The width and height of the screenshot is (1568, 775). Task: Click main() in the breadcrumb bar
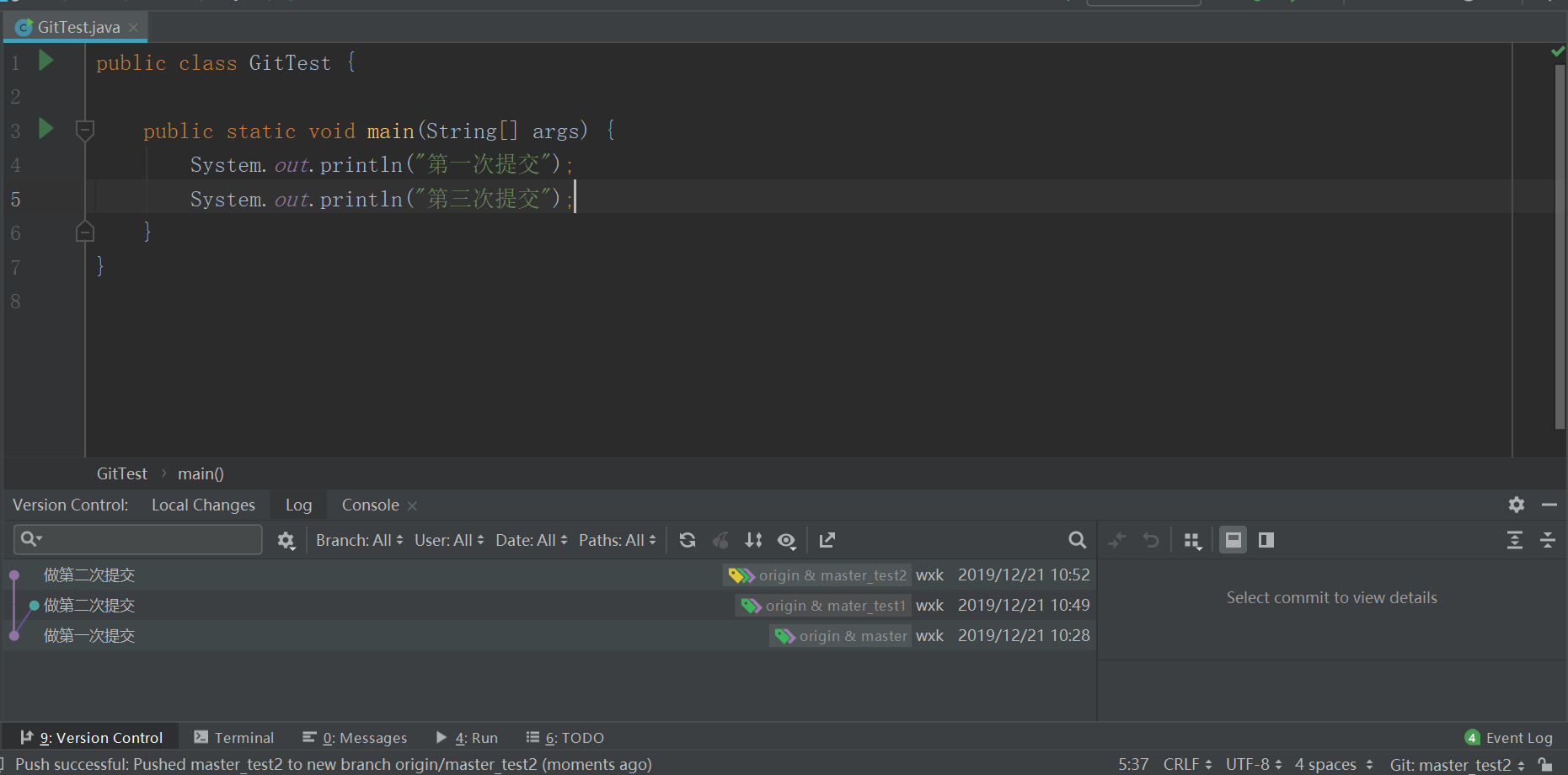201,473
